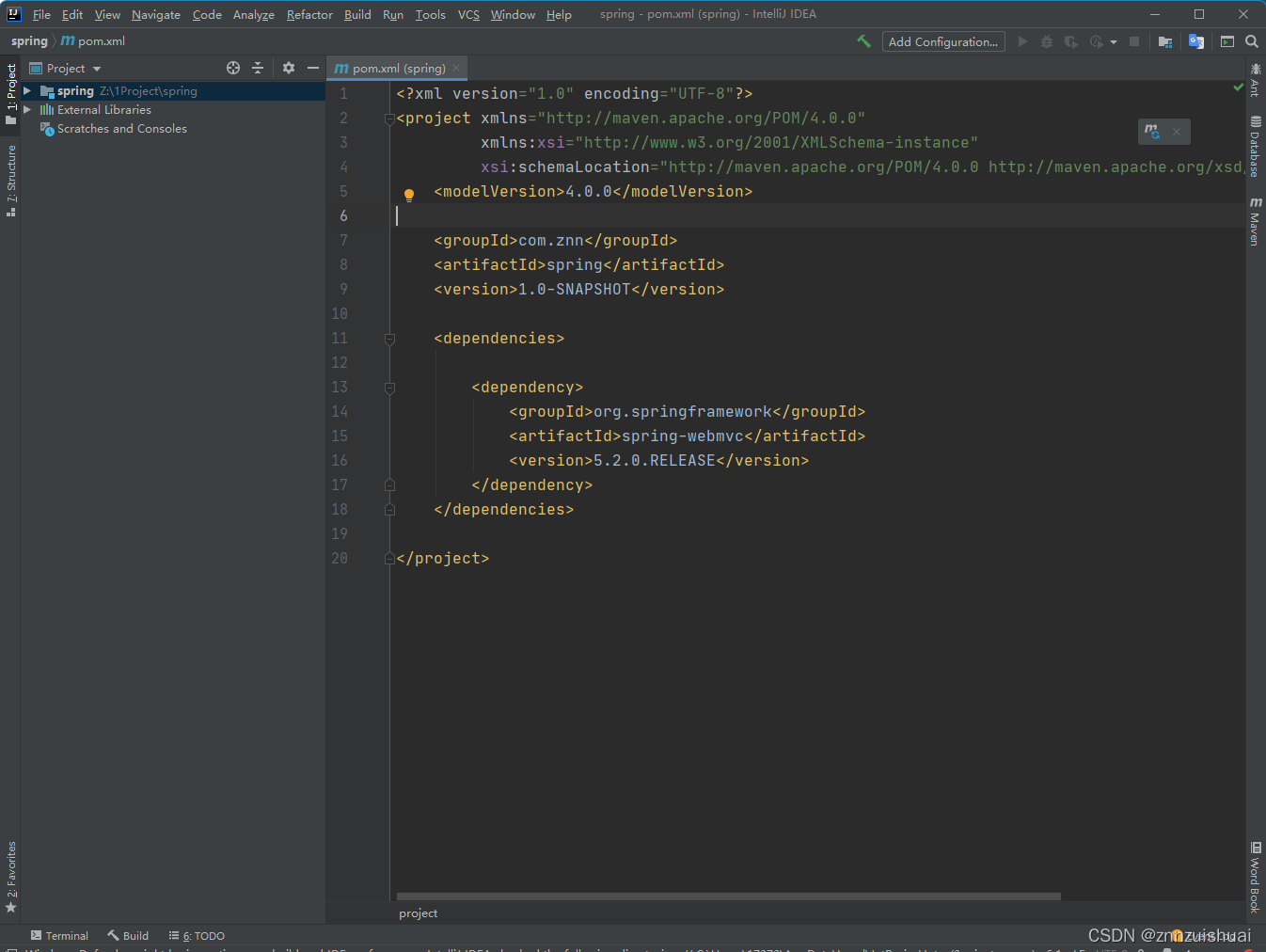Click the green inspection checkmark indicator
The width and height of the screenshot is (1266, 952).
pyautogui.click(x=1238, y=87)
